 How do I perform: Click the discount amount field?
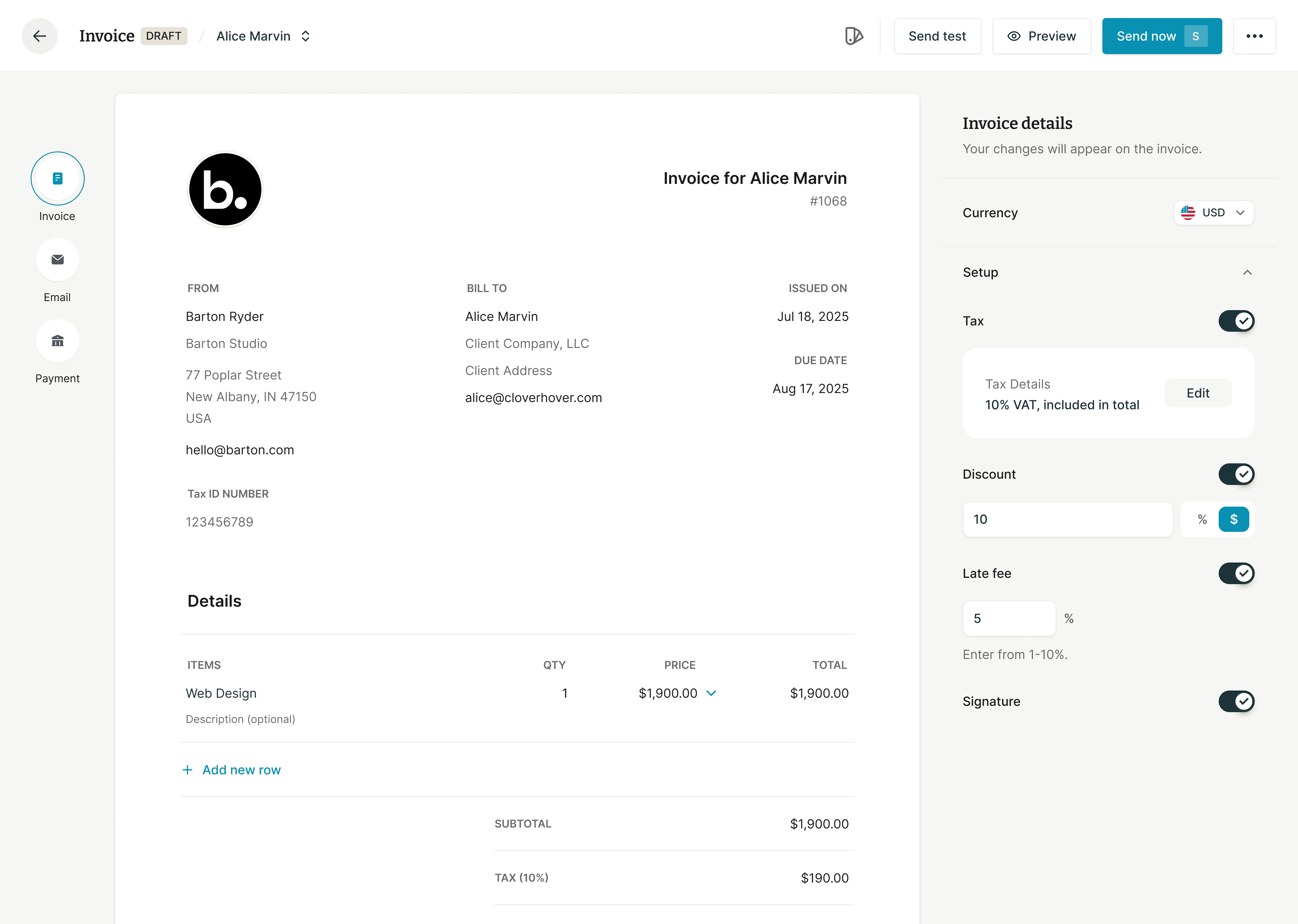click(1068, 519)
